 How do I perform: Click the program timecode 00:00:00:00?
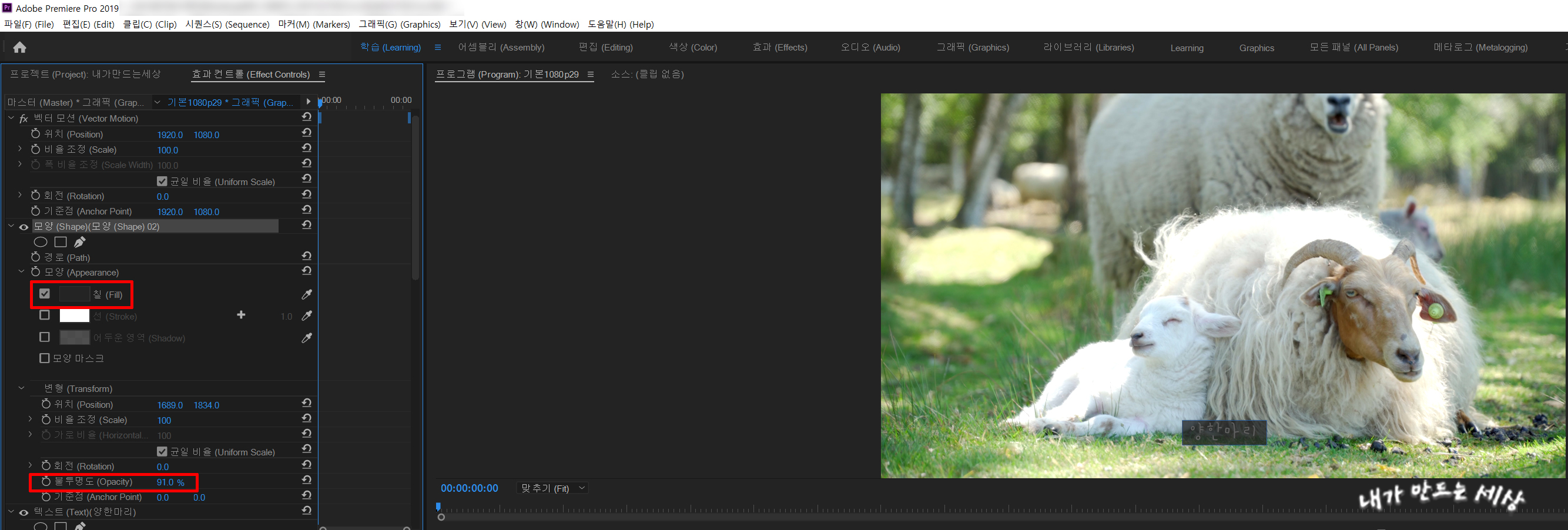(x=470, y=488)
